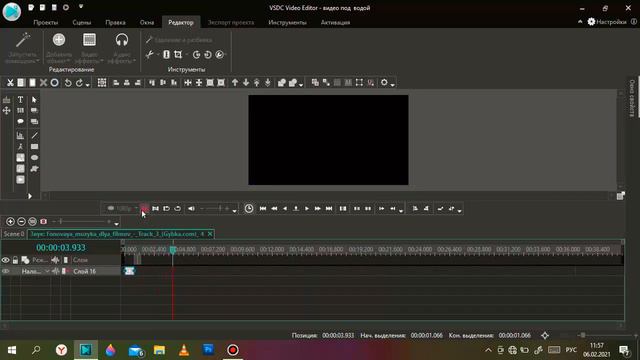Open VLC media player from taskbar

[x=184, y=350]
